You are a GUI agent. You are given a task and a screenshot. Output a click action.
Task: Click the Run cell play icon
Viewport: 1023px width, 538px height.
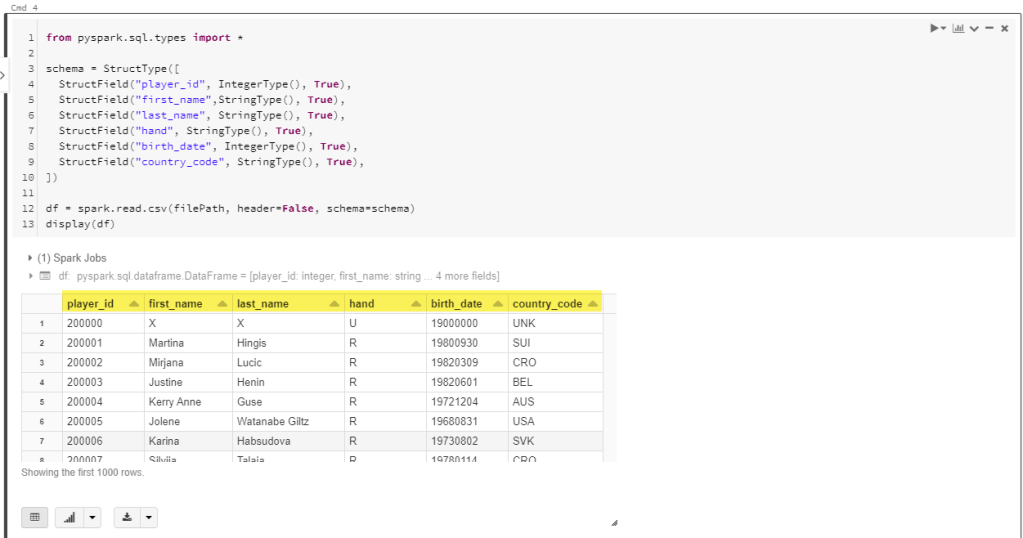pos(936,29)
